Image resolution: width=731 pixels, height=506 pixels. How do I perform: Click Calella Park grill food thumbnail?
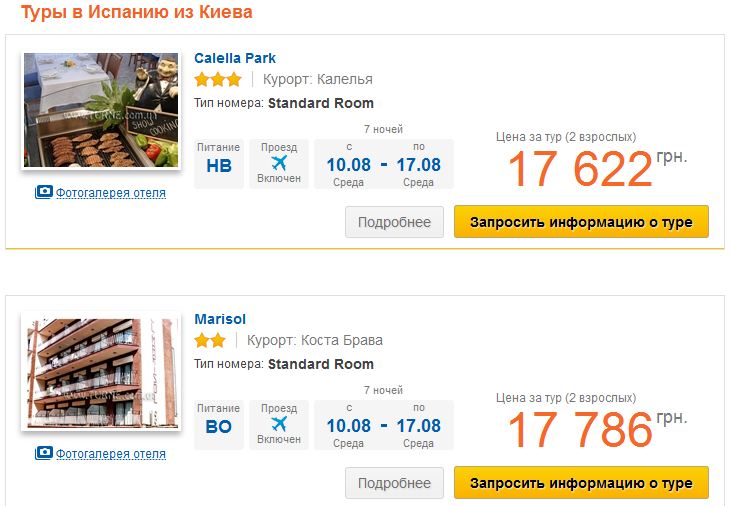pos(100,110)
